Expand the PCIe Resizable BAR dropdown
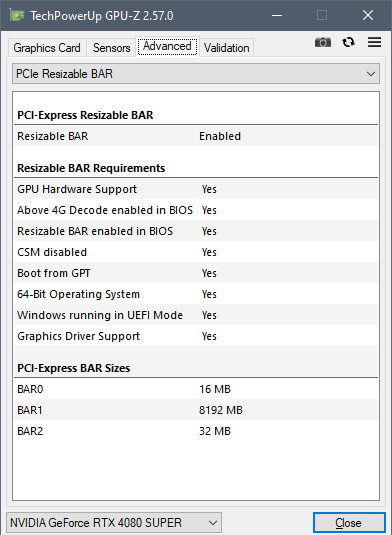 tap(196, 74)
